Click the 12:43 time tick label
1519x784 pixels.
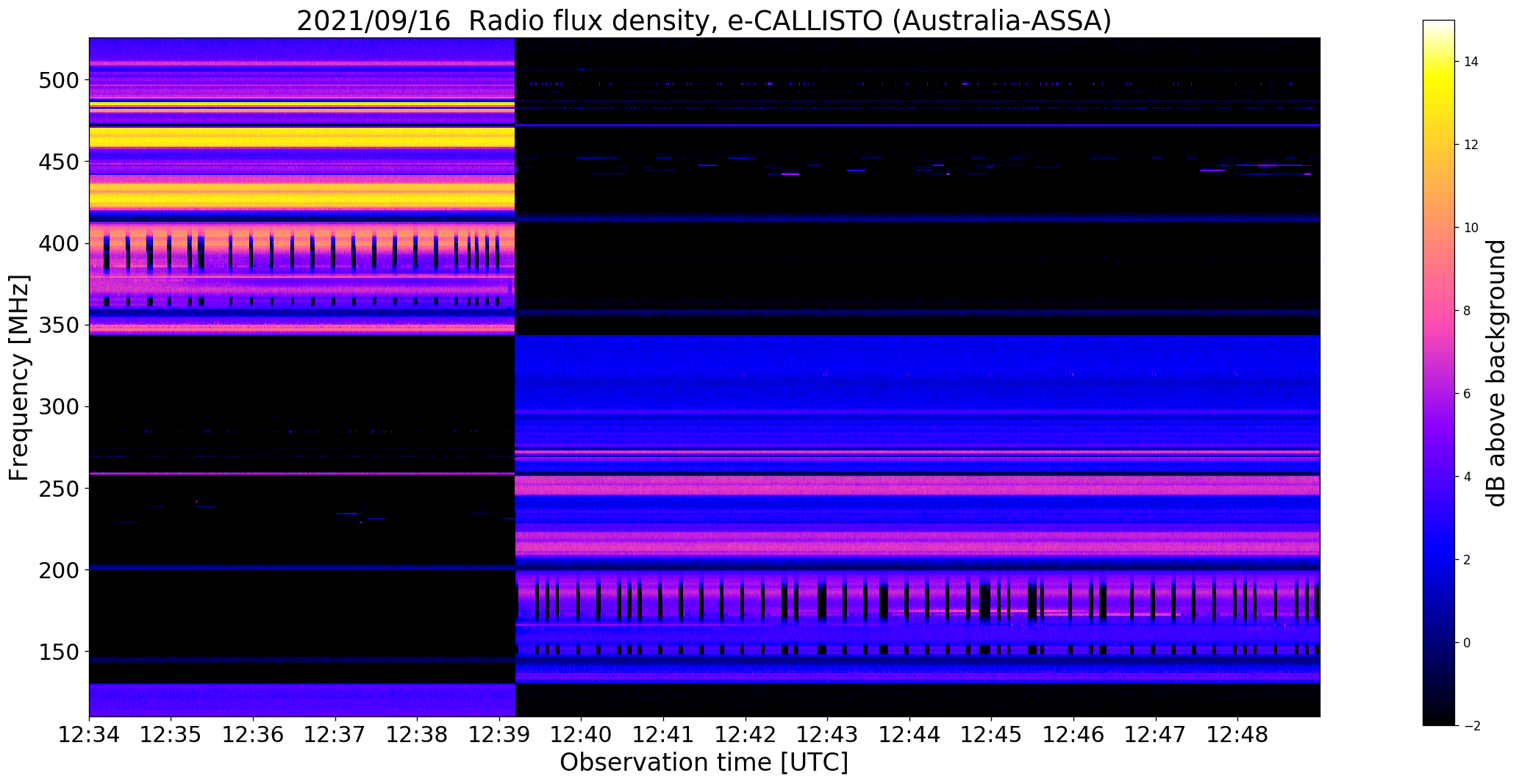click(x=828, y=735)
